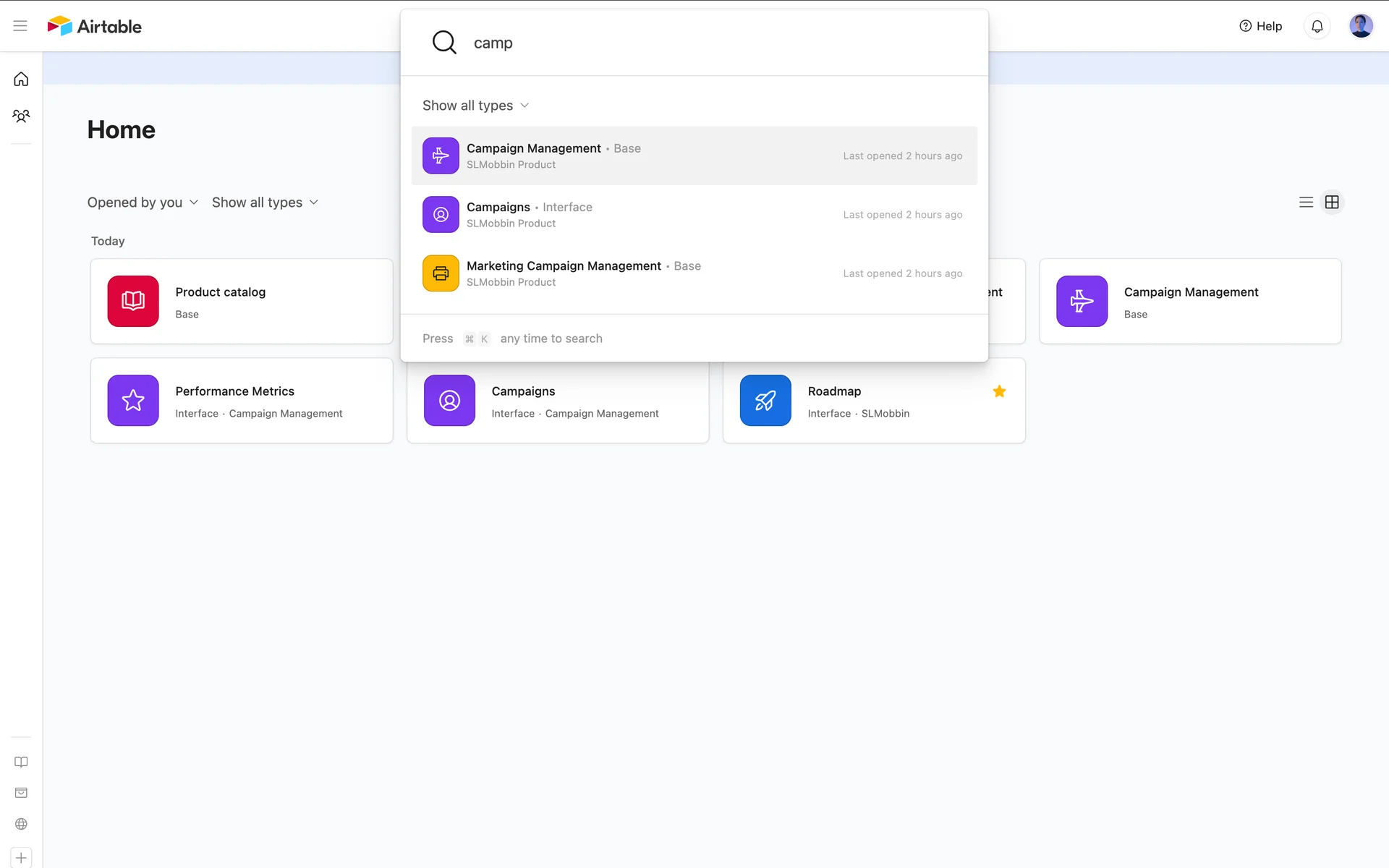Viewport: 1389px width, 868px height.
Task: Click the Home icon in sidebar
Action: point(21,79)
